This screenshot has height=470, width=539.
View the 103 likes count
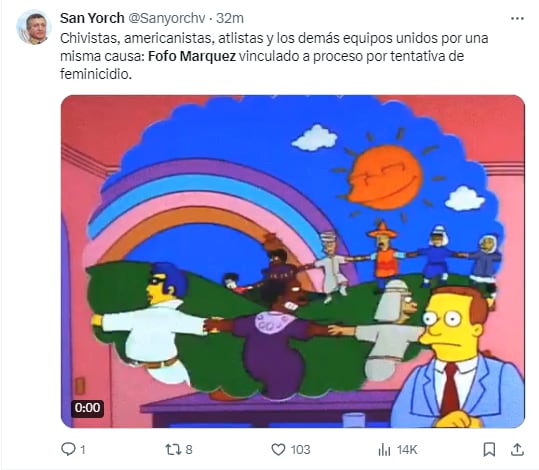tap(300, 450)
